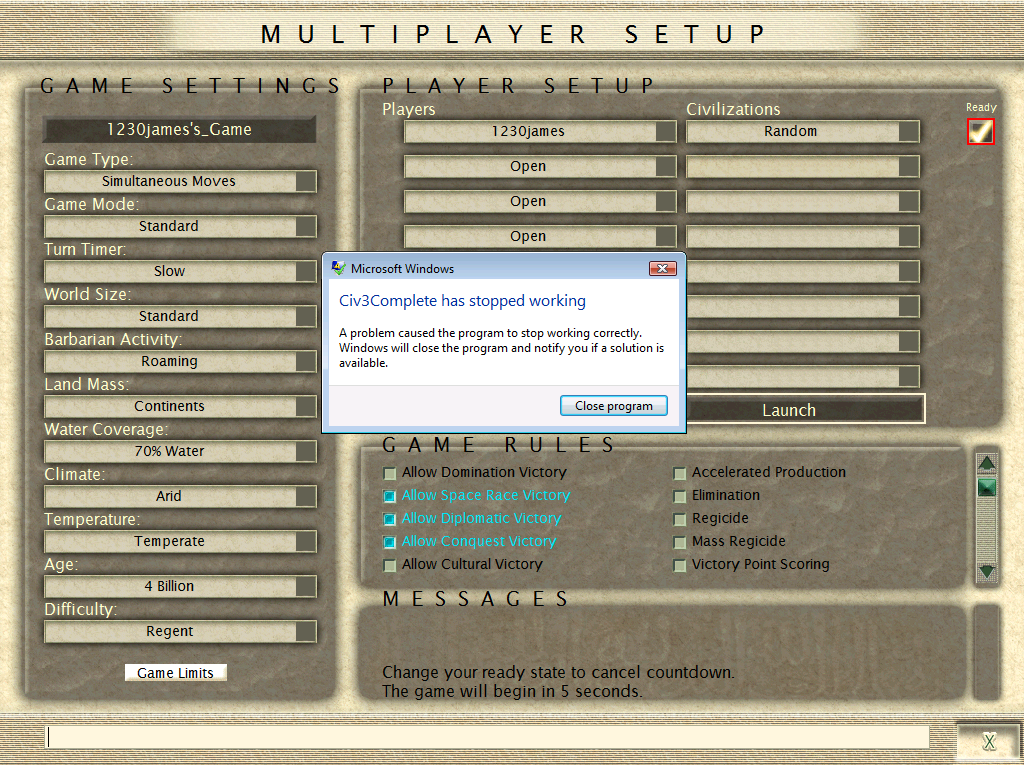Open the Game Limits settings
This screenshot has height=765, width=1024.
pyautogui.click(x=176, y=672)
